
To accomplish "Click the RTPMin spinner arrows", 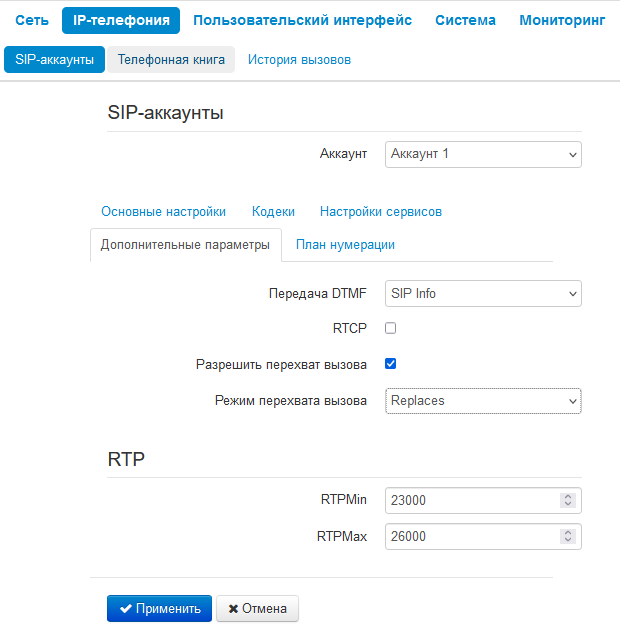I will [x=568, y=500].
